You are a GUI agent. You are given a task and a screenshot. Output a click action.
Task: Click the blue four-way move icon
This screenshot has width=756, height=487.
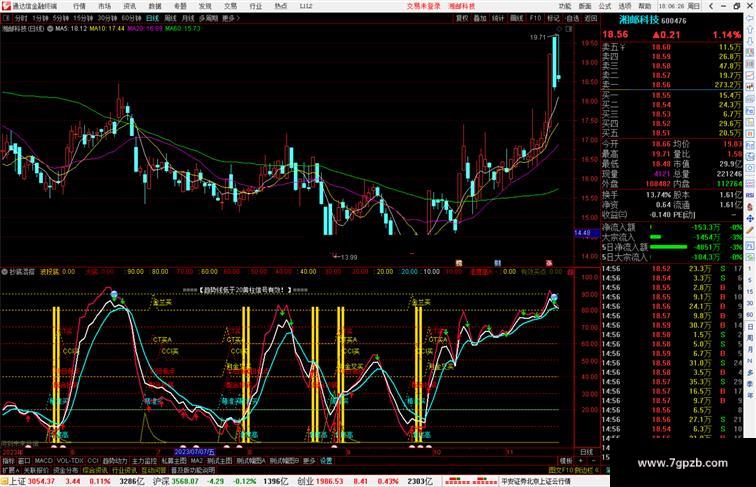(750, 218)
